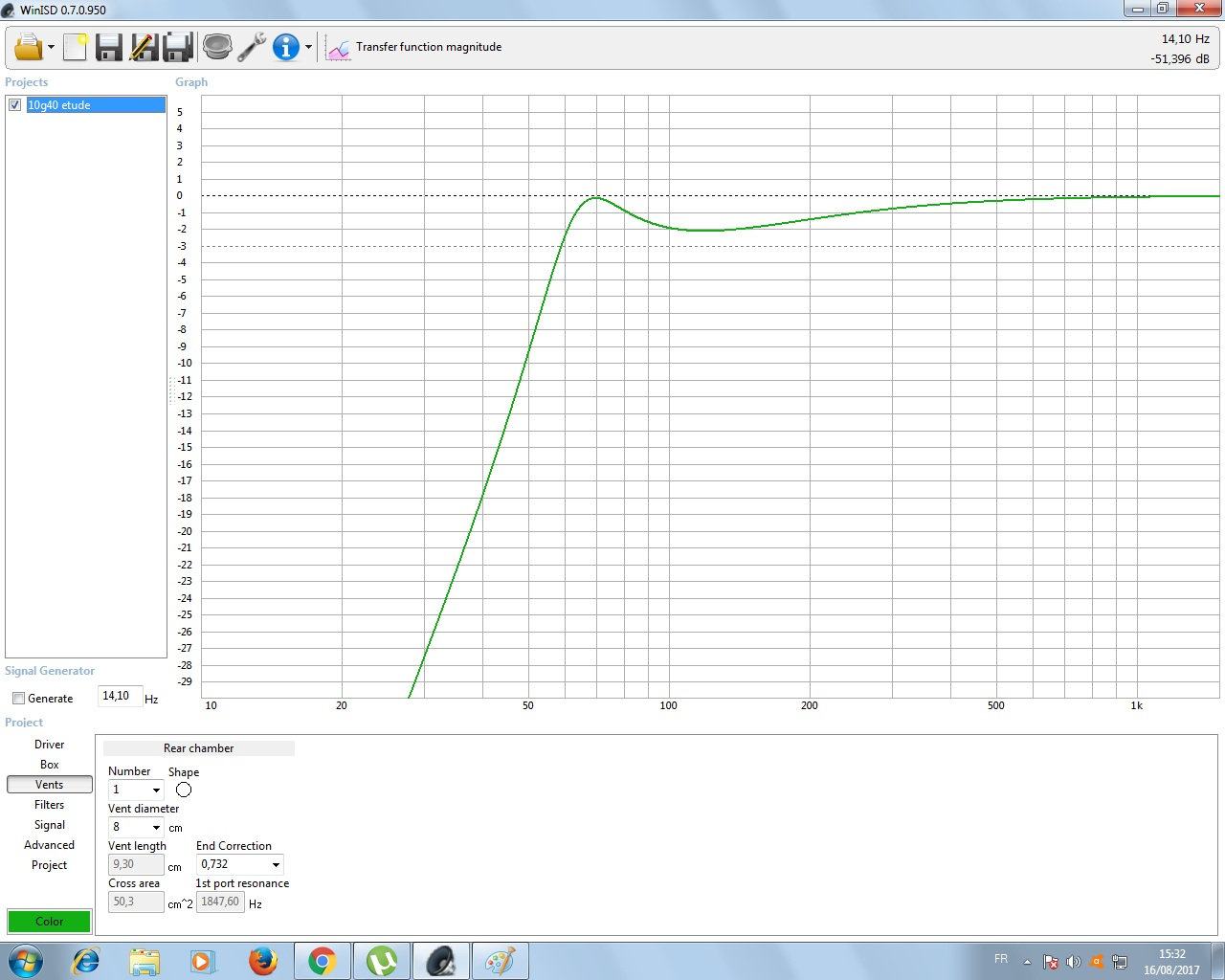This screenshot has height=980, width=1225.
Task: Click the WinISD speaker taskbar icon
Action: 441,961
